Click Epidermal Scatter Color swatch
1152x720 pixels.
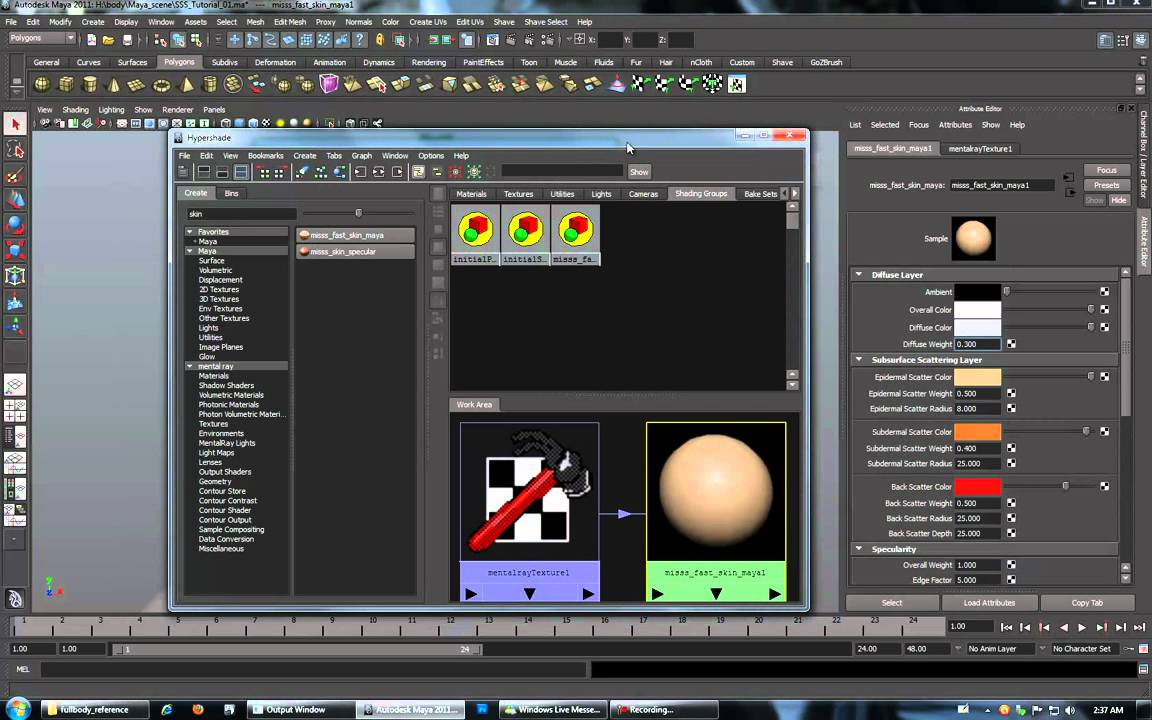click(977, 377)
